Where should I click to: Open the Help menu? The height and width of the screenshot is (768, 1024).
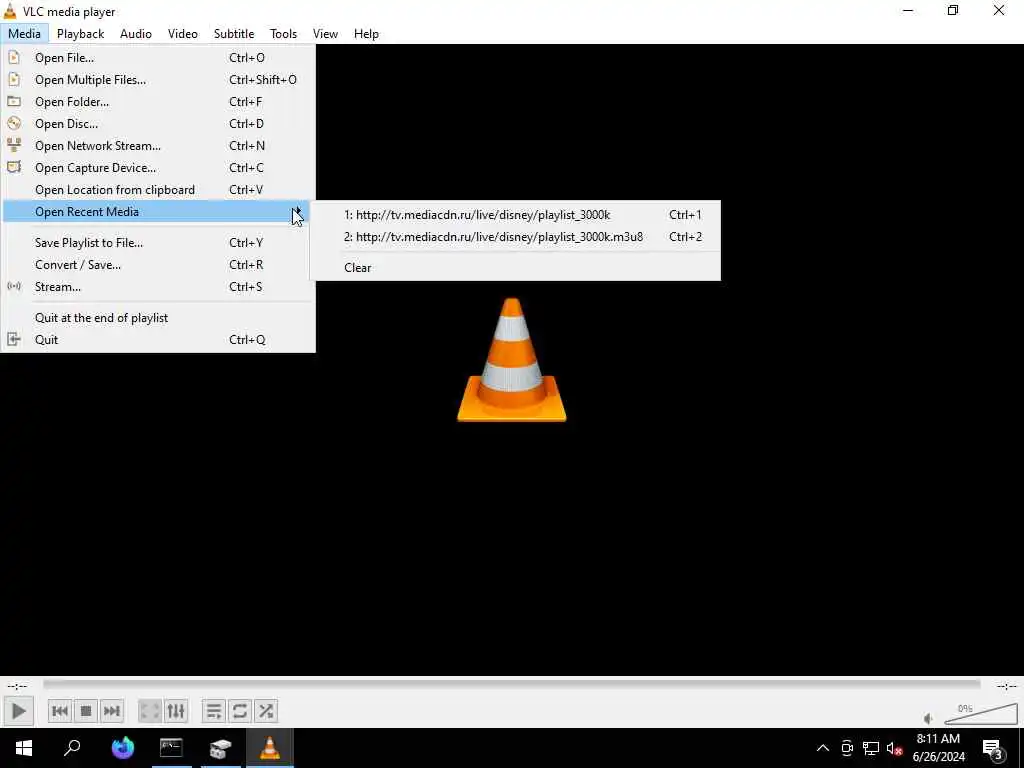point(366,33)
